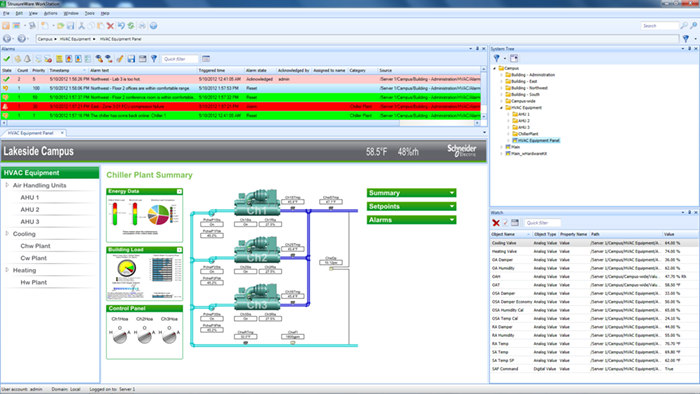Open the Summary dropdown bar
Screen dimensions: 700x394
coord(411,193)
